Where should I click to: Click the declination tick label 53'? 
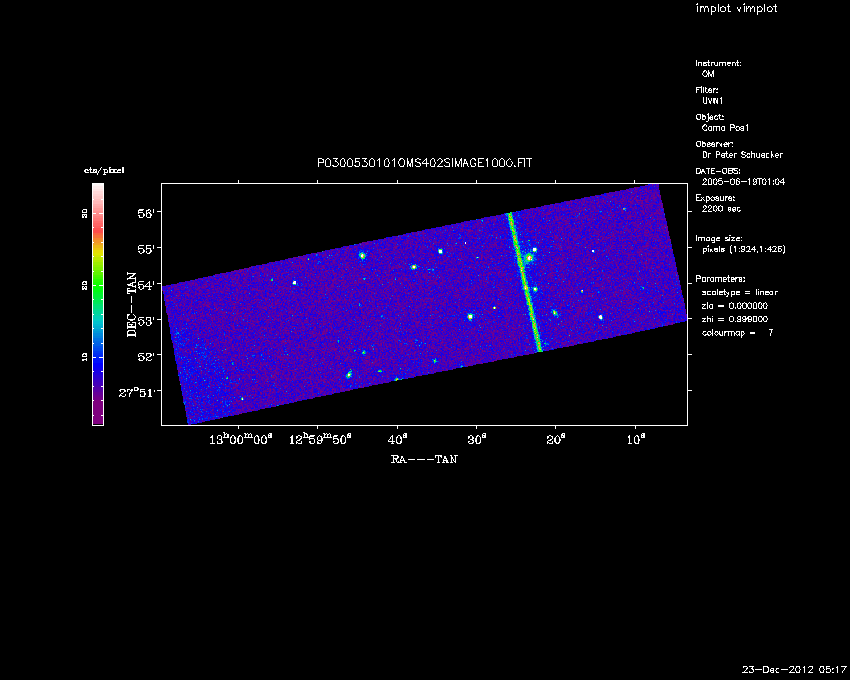pyautogui.click(x=146, y=320)
